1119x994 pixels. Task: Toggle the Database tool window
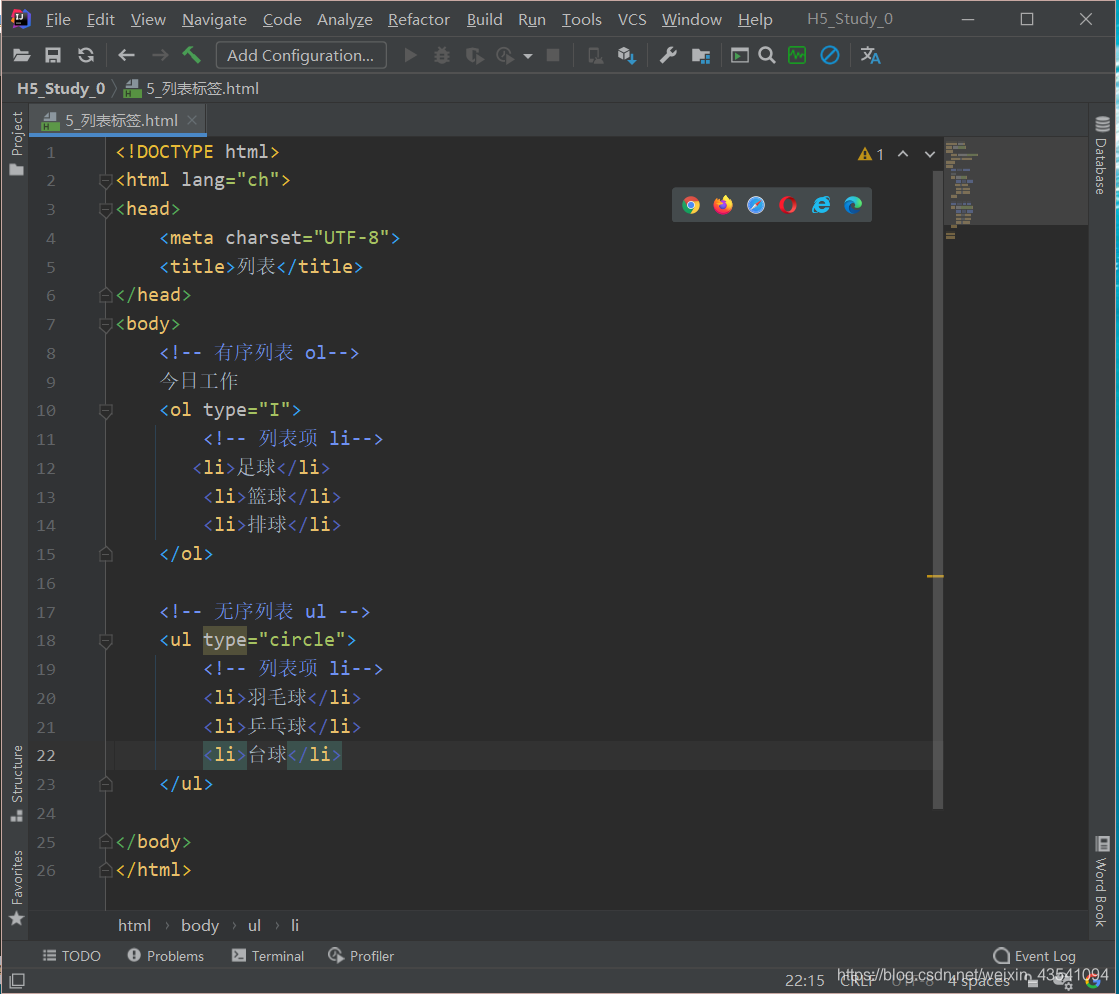[1101, 155]
